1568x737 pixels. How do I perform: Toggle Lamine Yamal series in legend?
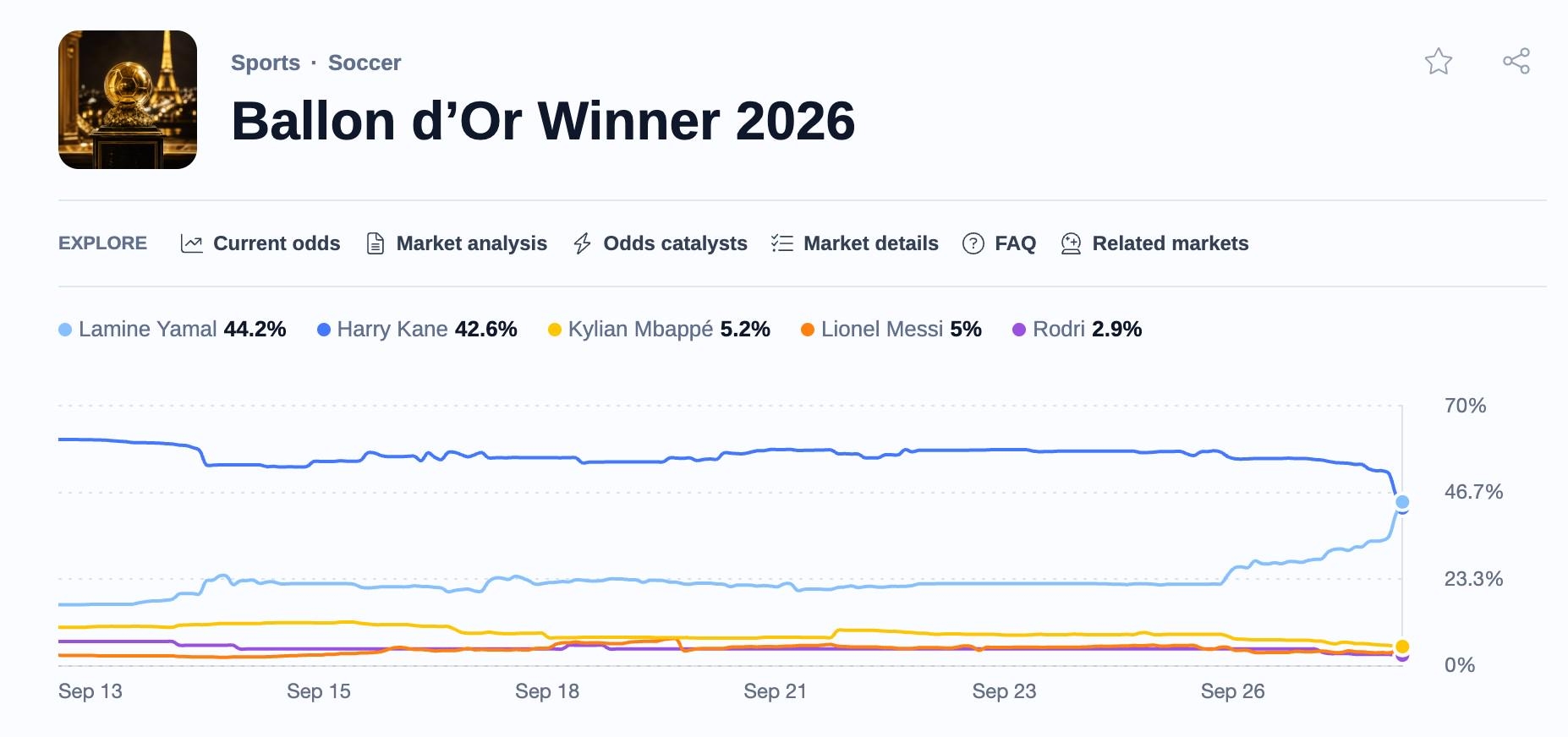[173, 329]
